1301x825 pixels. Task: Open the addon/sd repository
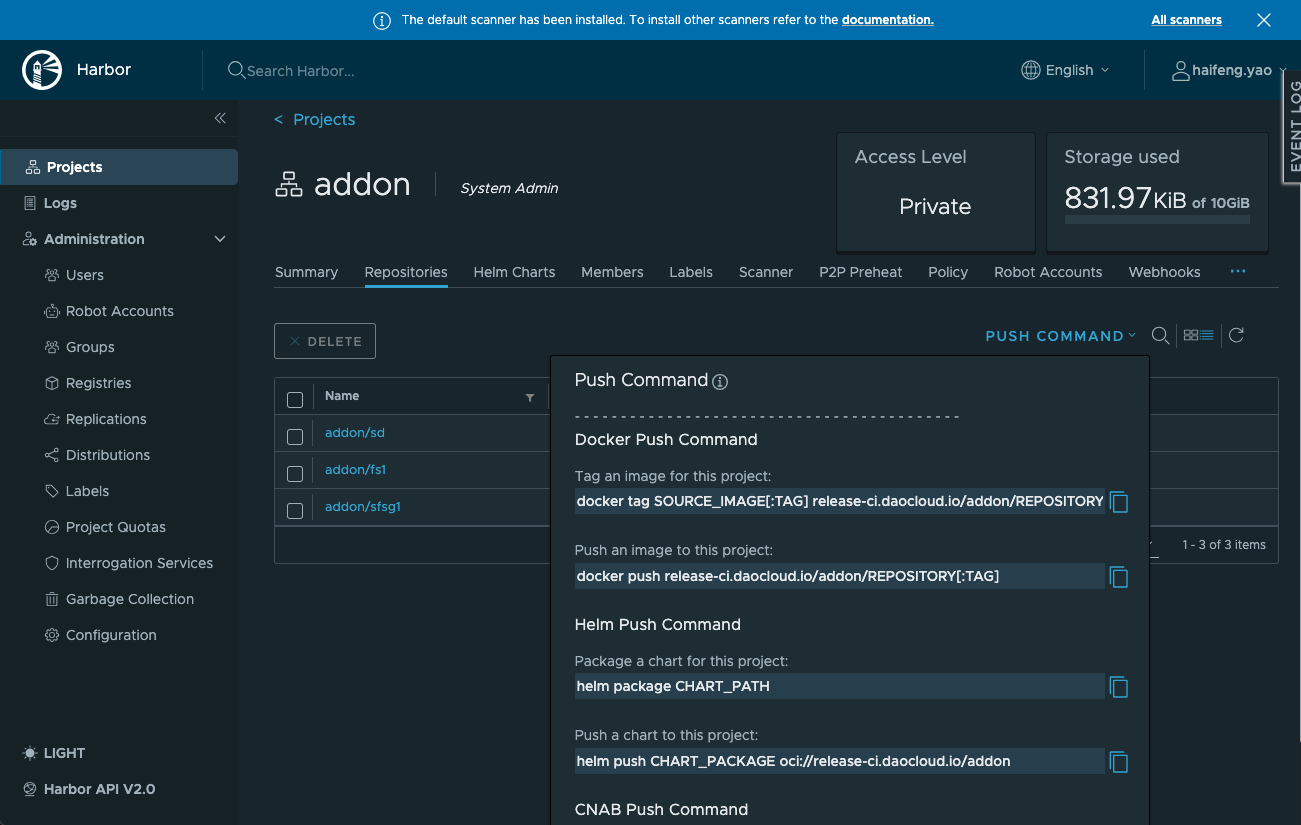355,433
